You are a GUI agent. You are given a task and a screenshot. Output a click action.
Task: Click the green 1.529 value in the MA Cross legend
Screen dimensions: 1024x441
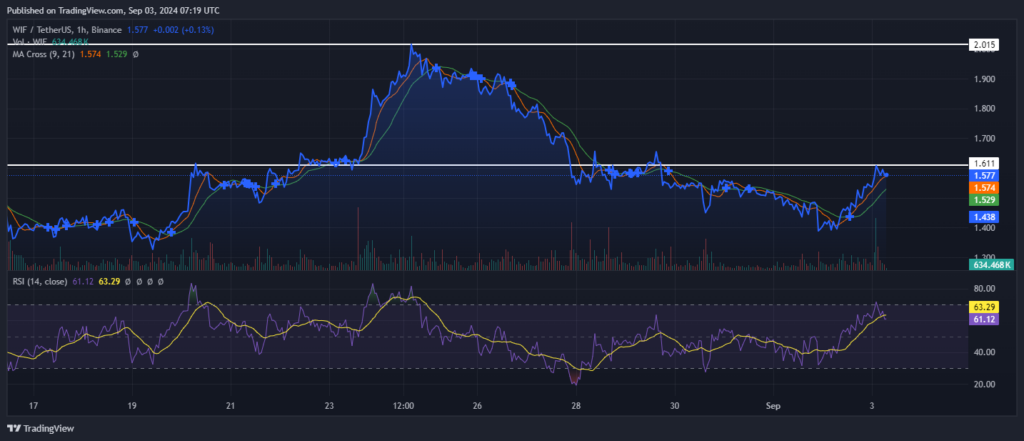[x=115, y=54]
